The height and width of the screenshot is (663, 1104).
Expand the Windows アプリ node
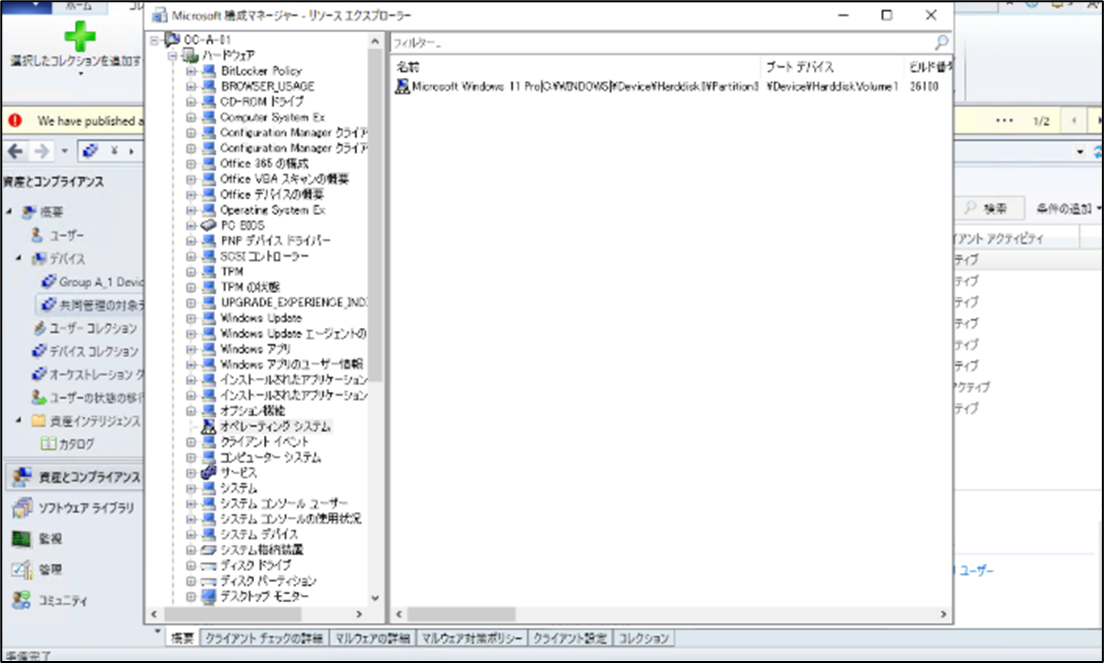191,349
